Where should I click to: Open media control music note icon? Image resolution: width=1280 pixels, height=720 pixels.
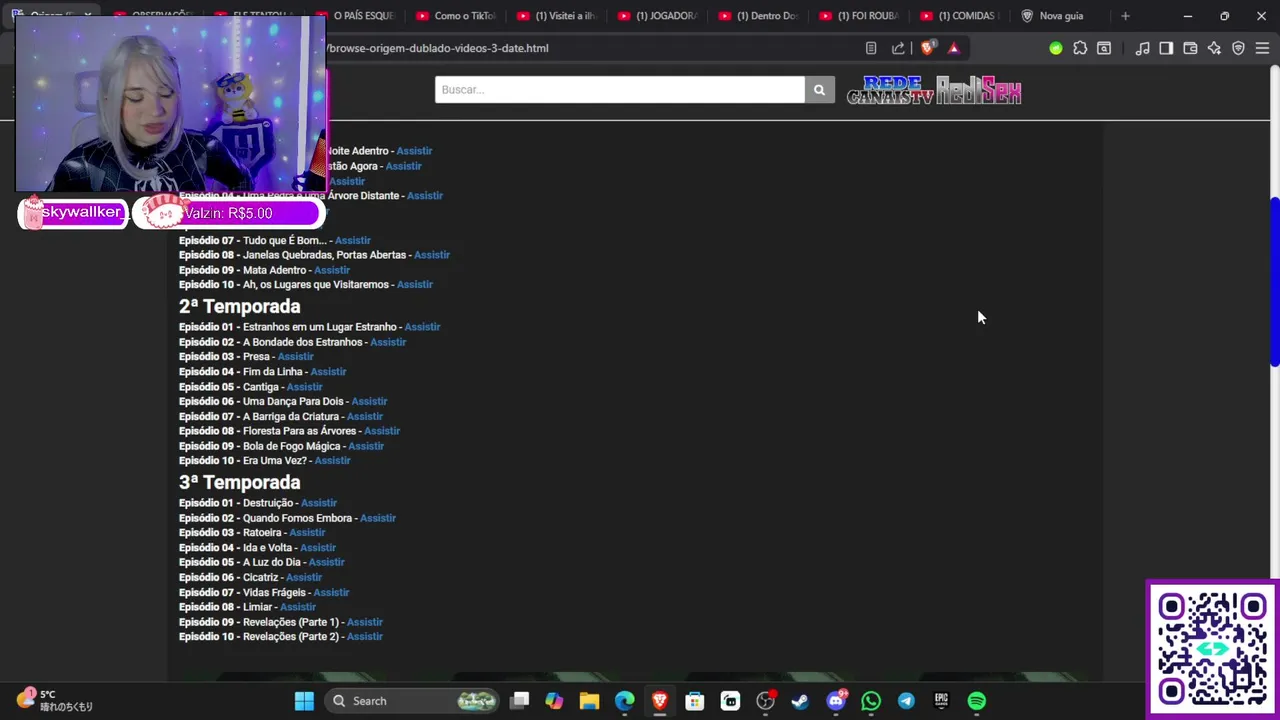(x=1142, y=48)
